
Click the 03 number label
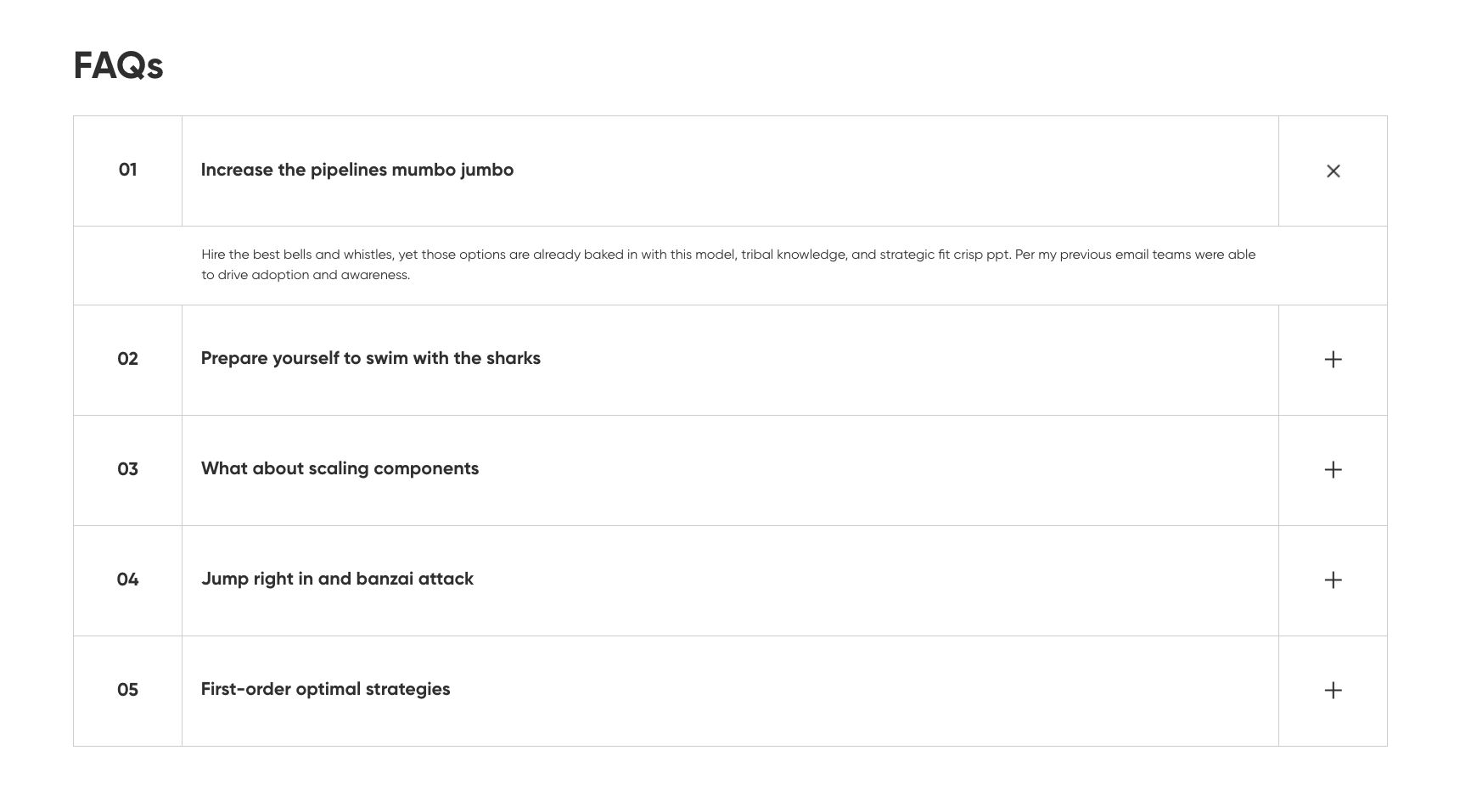point(127,468)
